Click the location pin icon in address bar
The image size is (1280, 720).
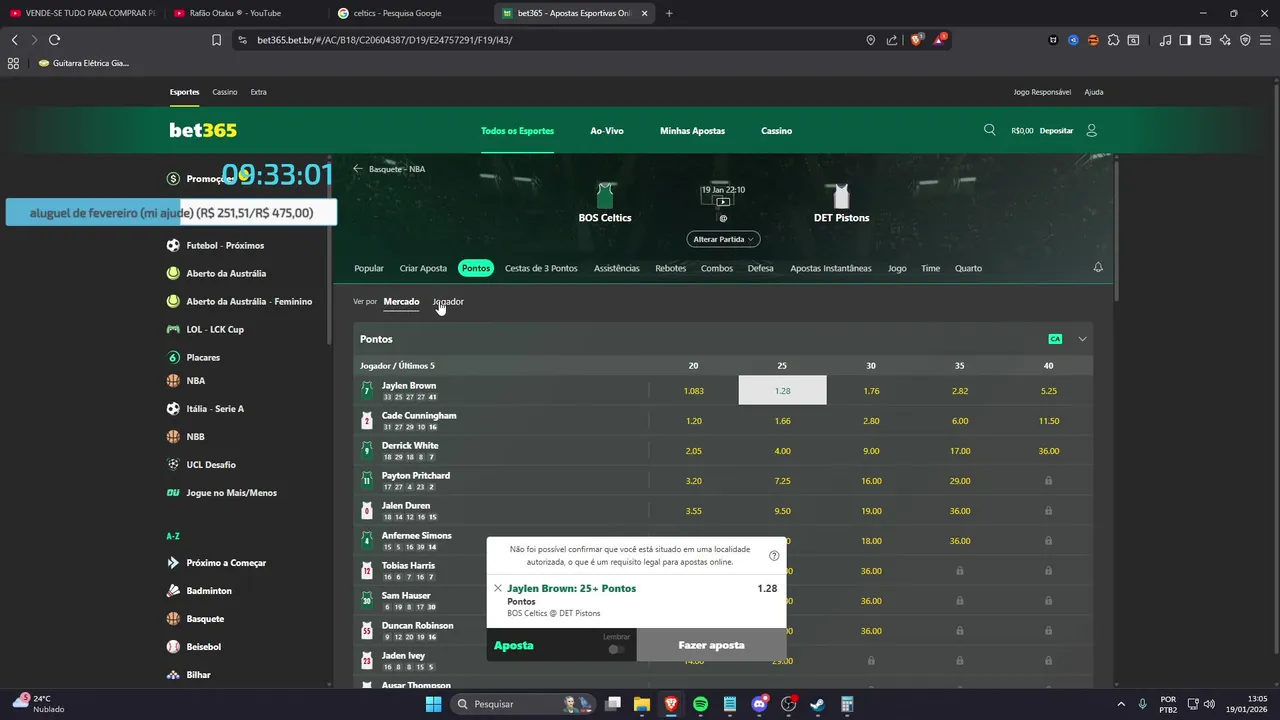(870, 40)
